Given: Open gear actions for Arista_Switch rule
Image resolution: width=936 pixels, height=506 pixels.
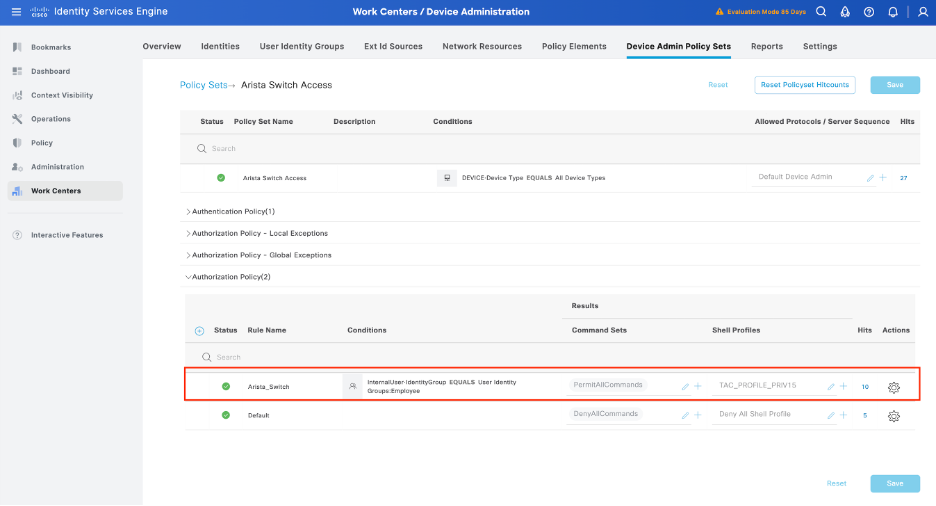Looking at the screenshot, I should 894,387.
